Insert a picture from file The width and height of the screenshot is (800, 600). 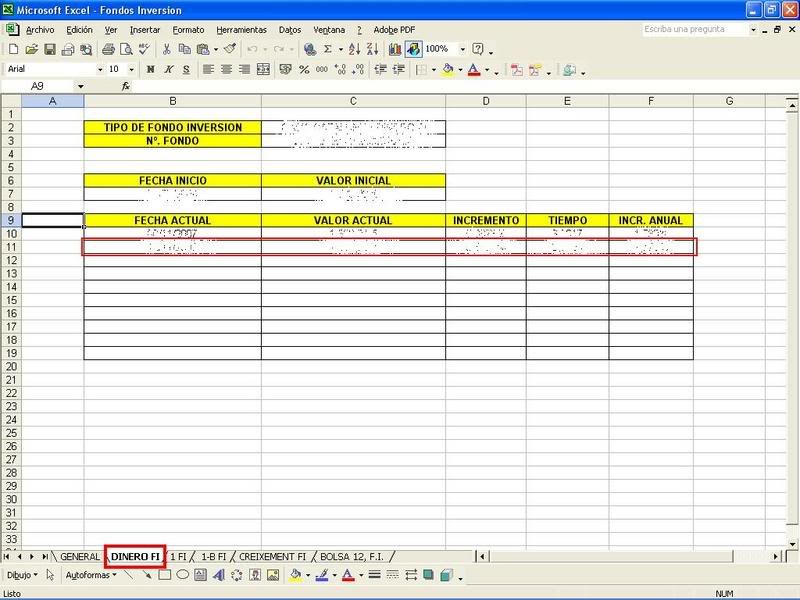(273, 576)
